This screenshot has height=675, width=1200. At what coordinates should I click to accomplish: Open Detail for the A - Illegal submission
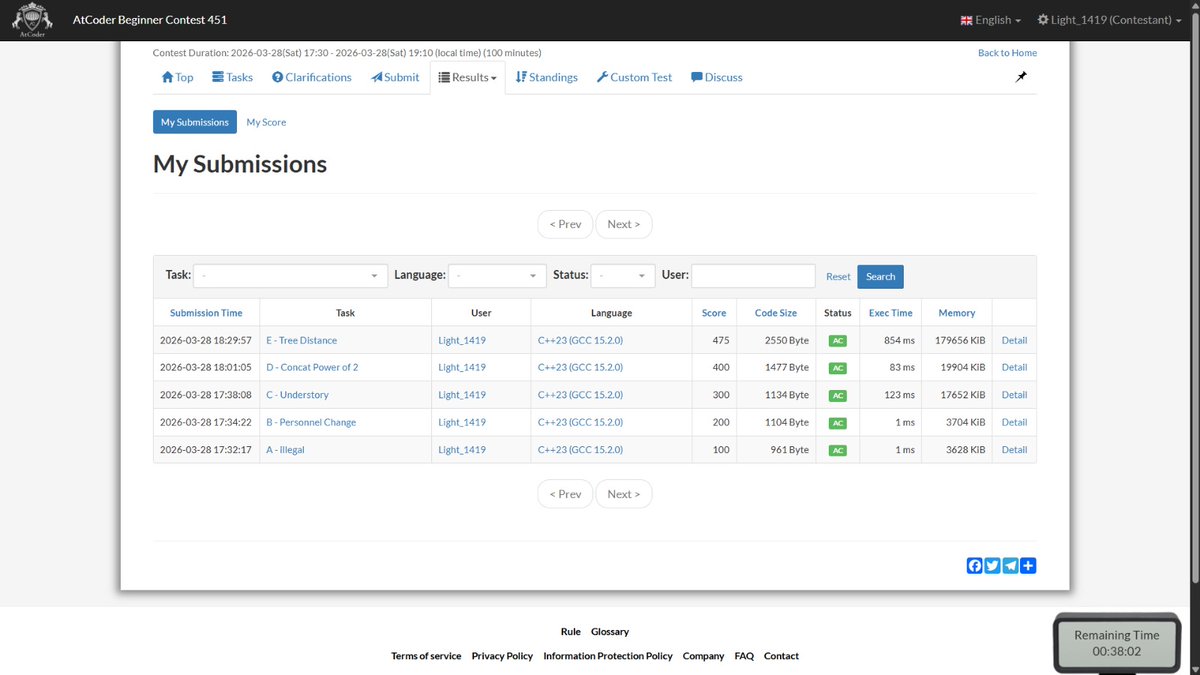point(1014,450)
